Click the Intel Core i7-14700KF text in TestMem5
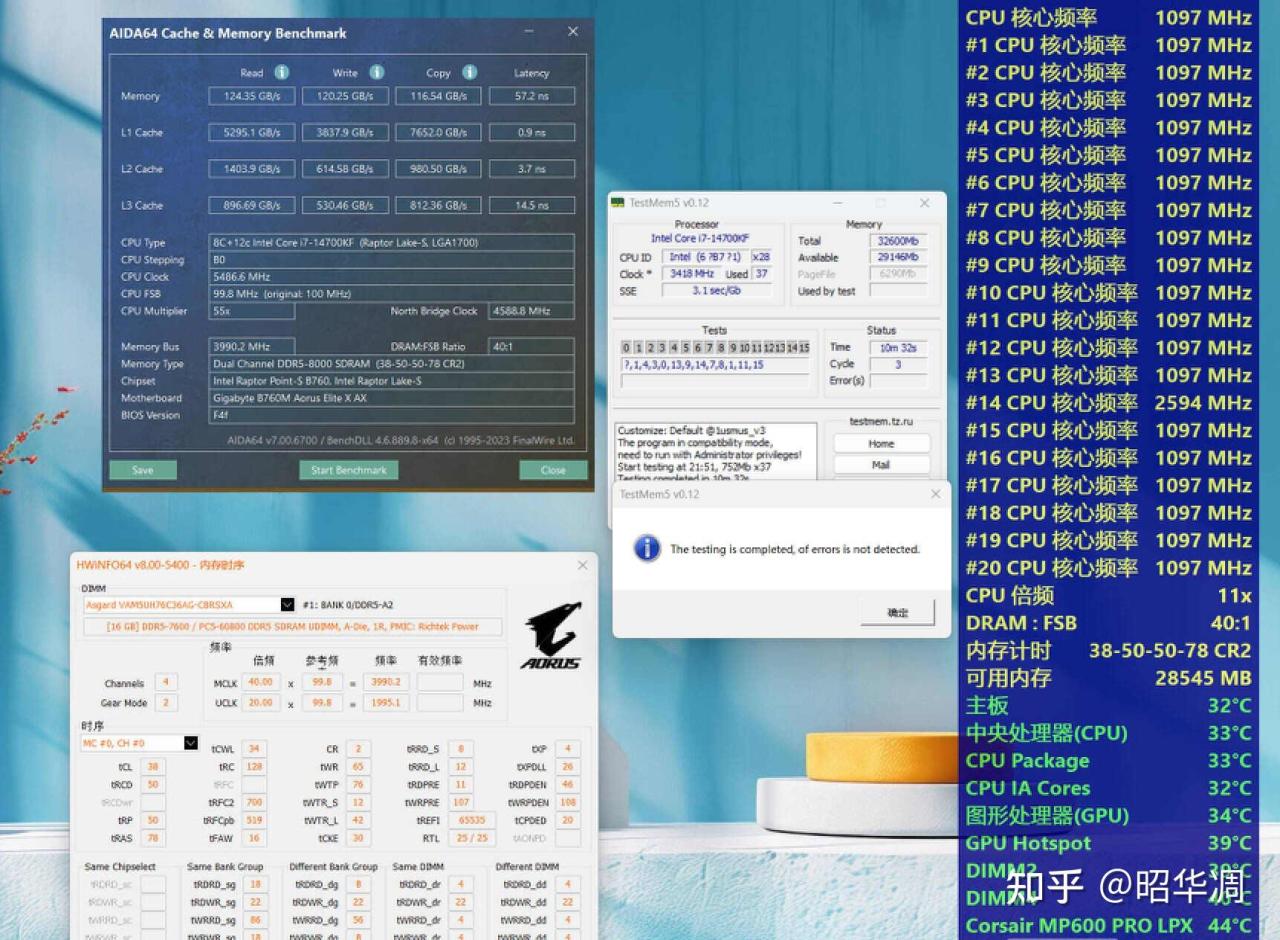Image resolution: width=1280 pixels, height=940 pixels. click(x=699, y=238)
